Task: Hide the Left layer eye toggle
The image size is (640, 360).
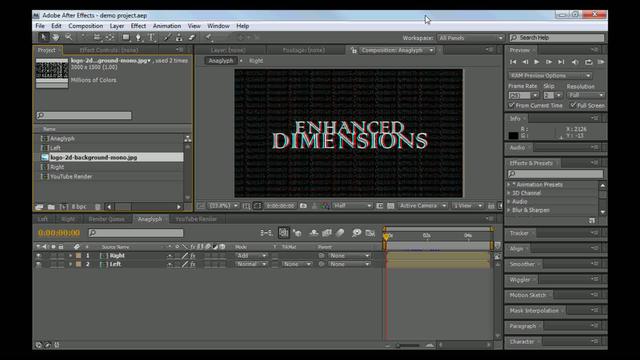Action: pos(39,264)
